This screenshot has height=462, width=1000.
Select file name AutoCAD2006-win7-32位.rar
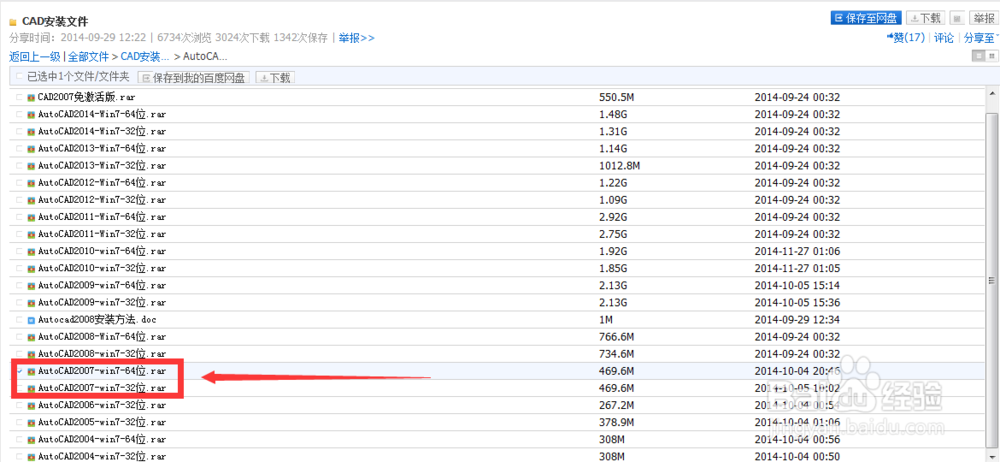coord(102,405)
